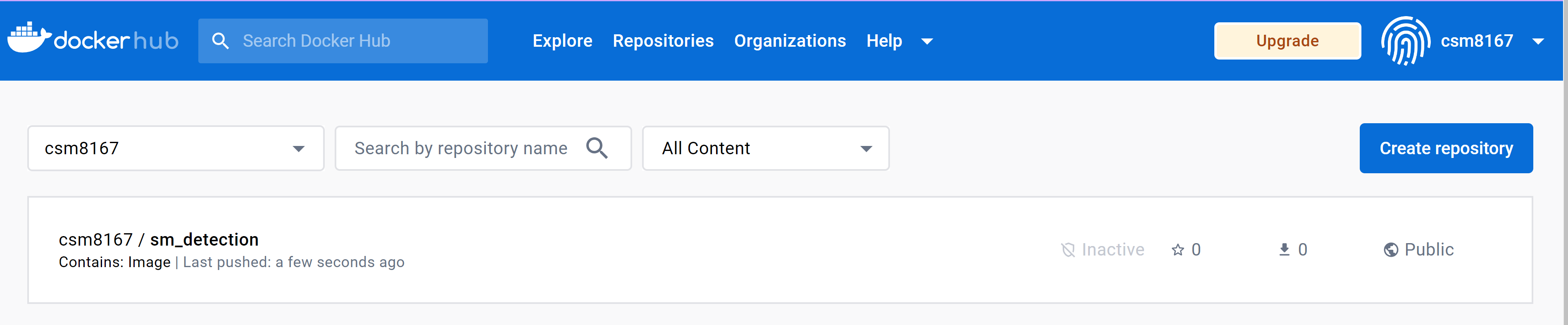The width and height of the screenshot is (1568, 325).
Task: Open the csm8167 account name menu
Action: pyautogui.click(x=1477, y=41)
